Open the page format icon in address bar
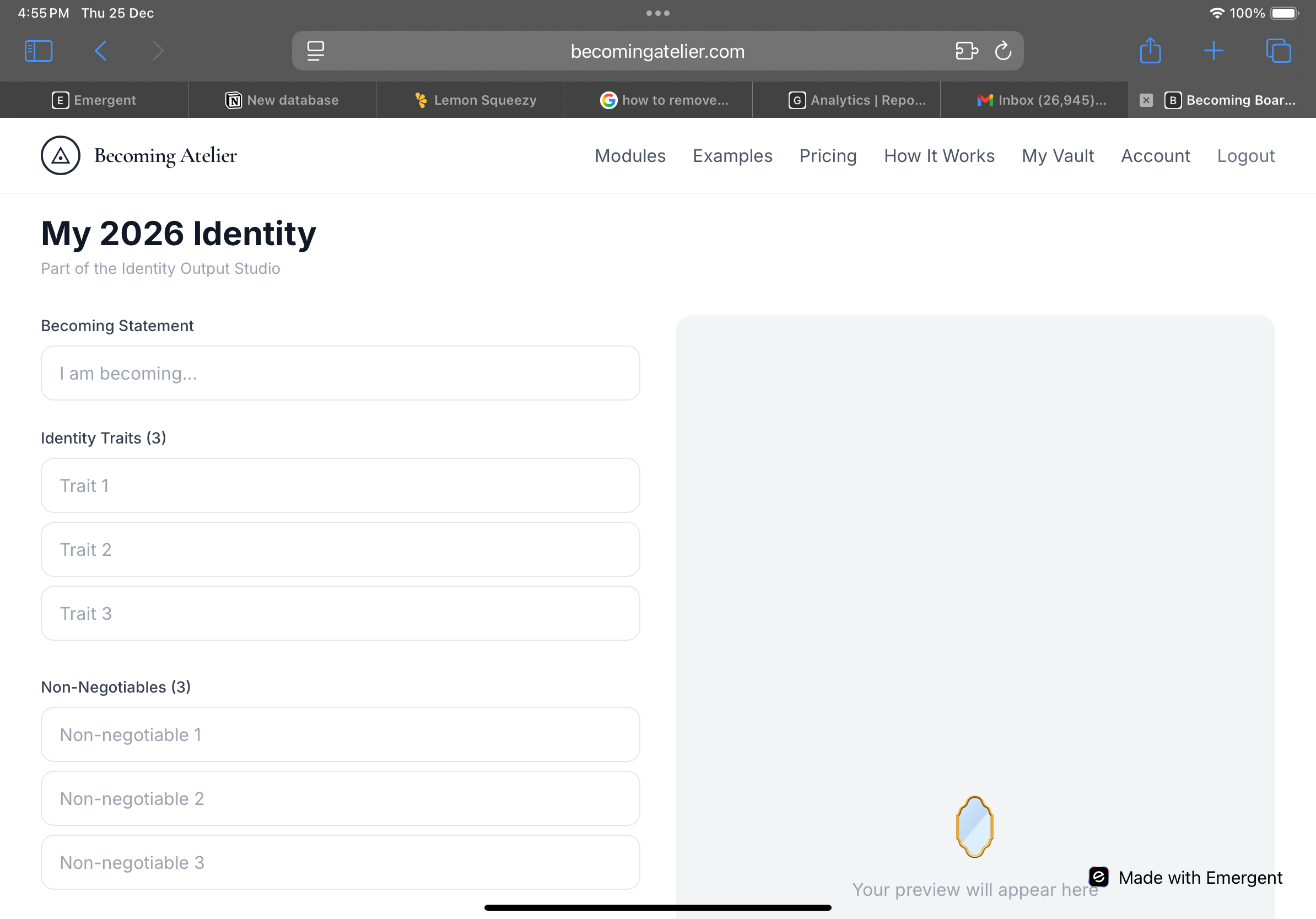The width and height of the screenshot is (1316, 919). click(x=315, y=51)
